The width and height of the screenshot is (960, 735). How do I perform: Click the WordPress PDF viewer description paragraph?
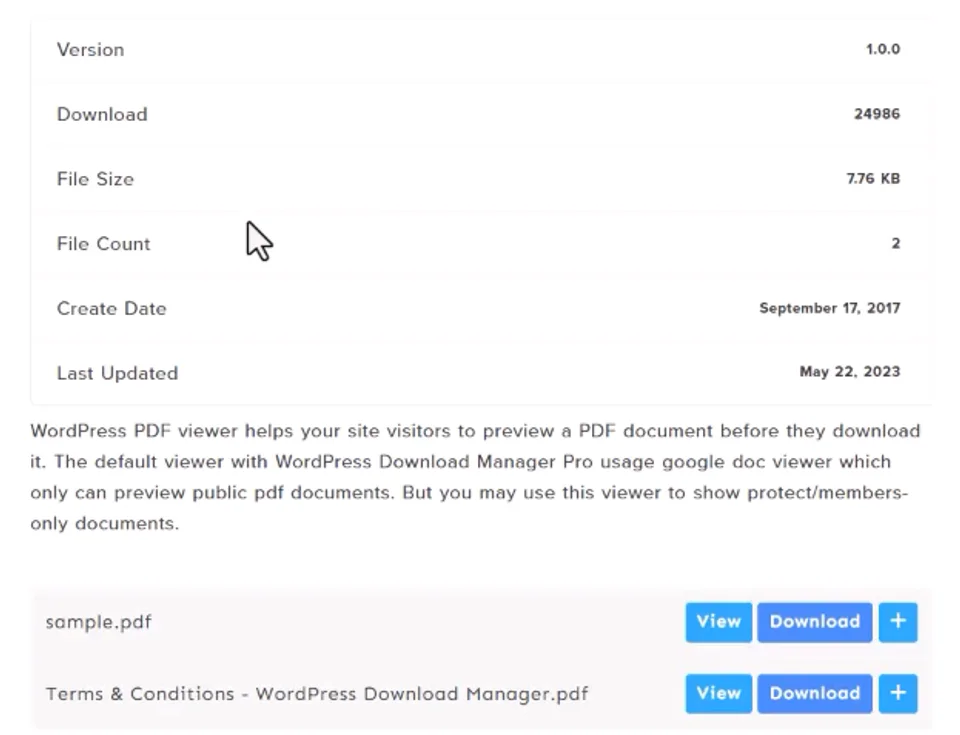click(475, 477)
